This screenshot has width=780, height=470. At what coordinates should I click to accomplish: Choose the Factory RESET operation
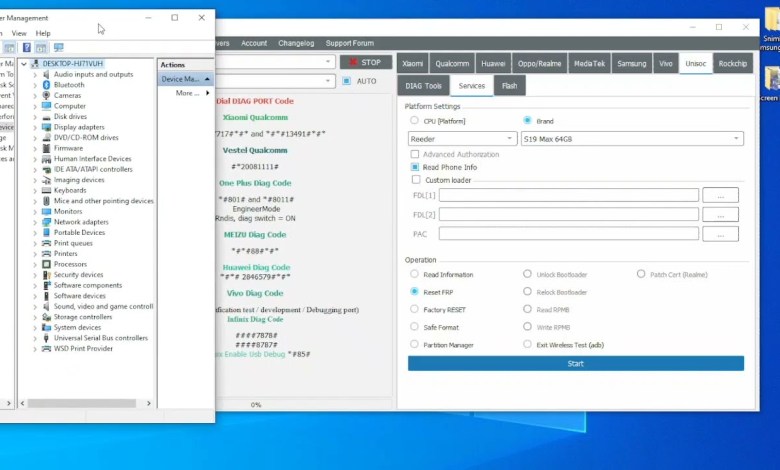(414, 309)
